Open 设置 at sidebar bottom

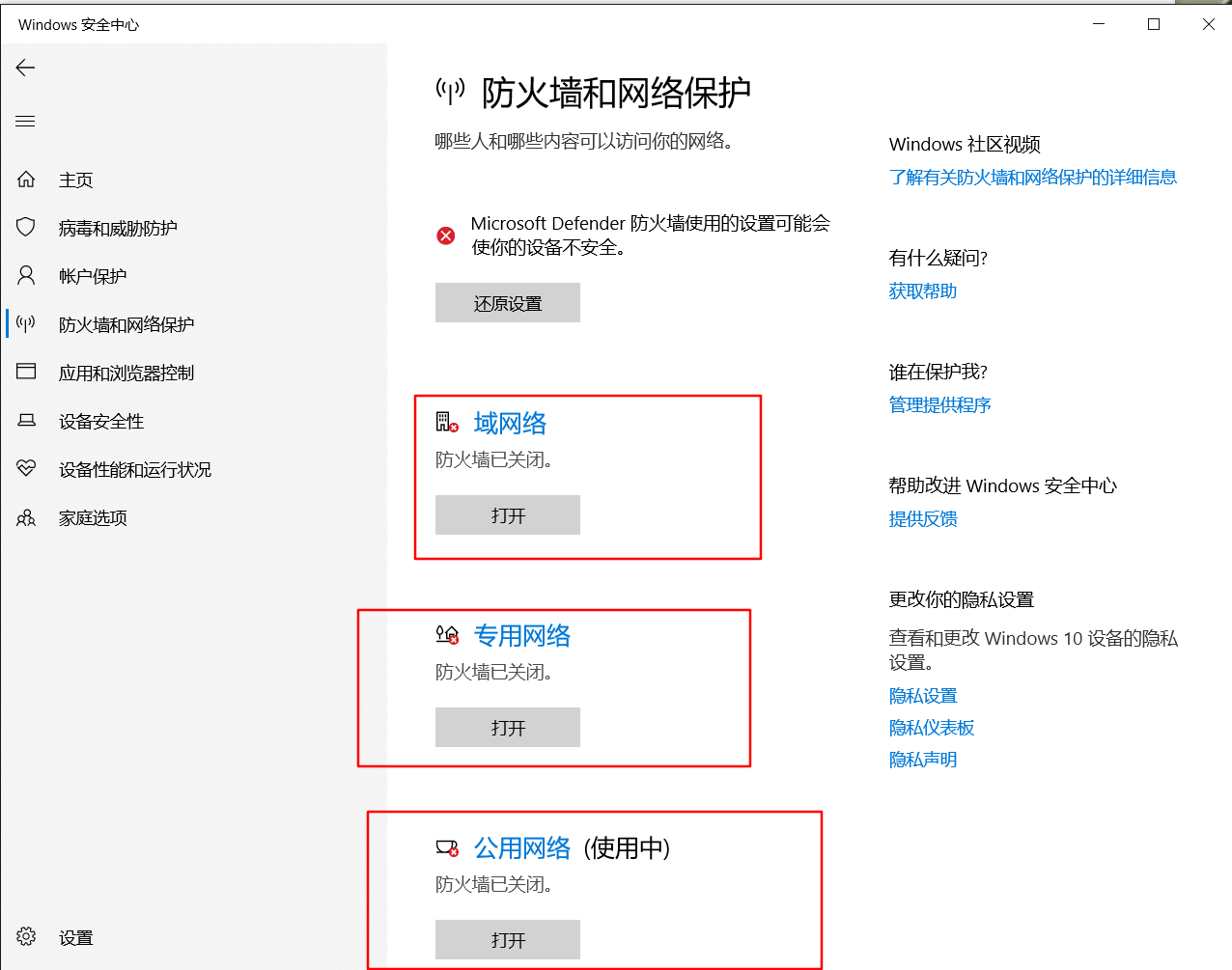point(76,937)
